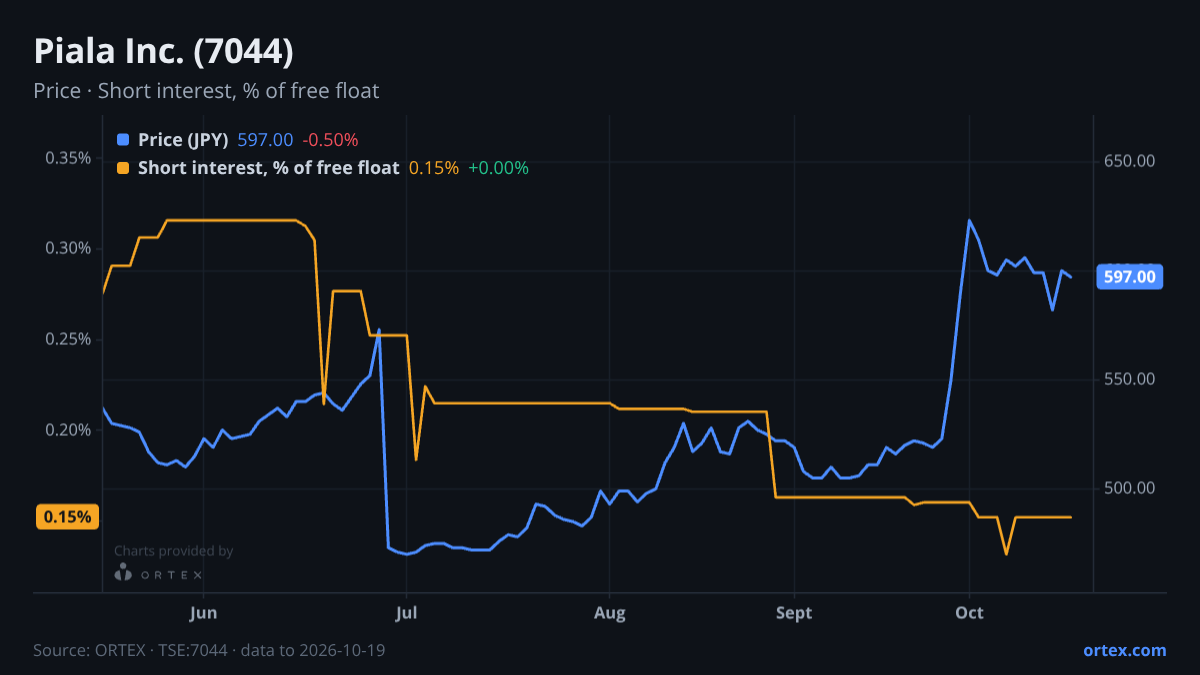The image size is (1200, 675).
Task: Click the Piala Inc. (7044) title
Action: 163,51
